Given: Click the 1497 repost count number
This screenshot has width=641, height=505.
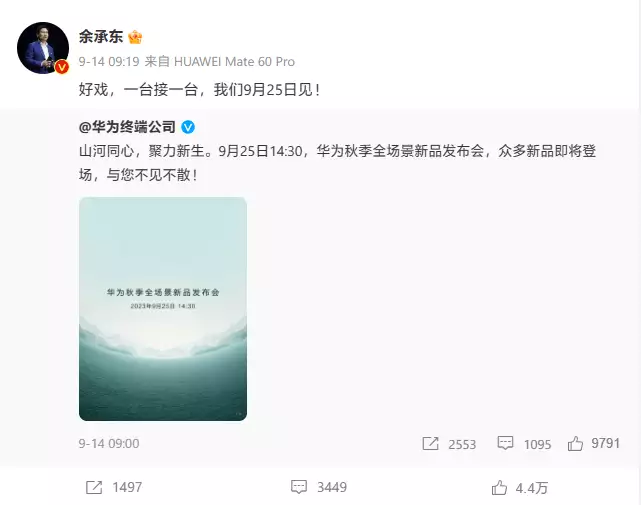Looking at the screenshot, I should (x=127, y=487).
